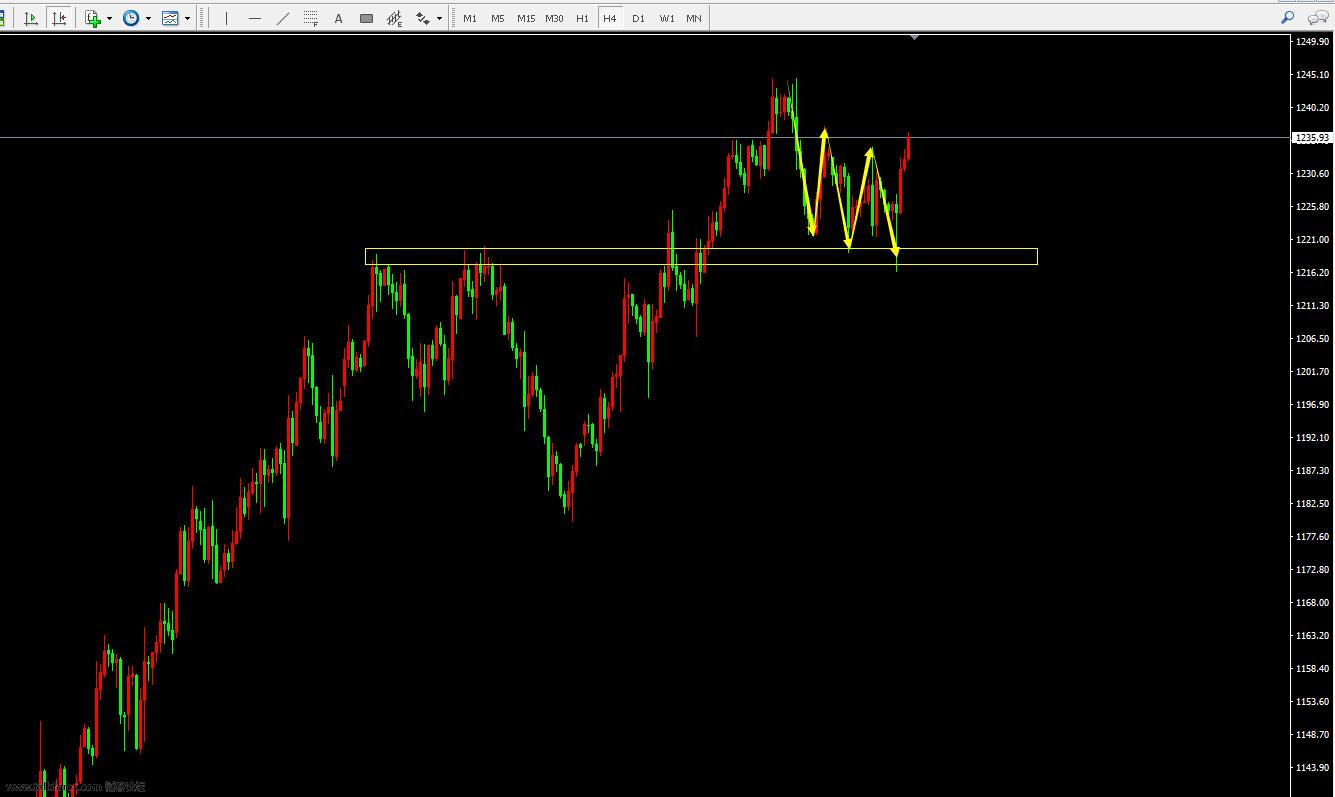Viewport: 1335px width, 797px height.
Task: Switch chart to MN timeframe
Action: pos(694,18)
